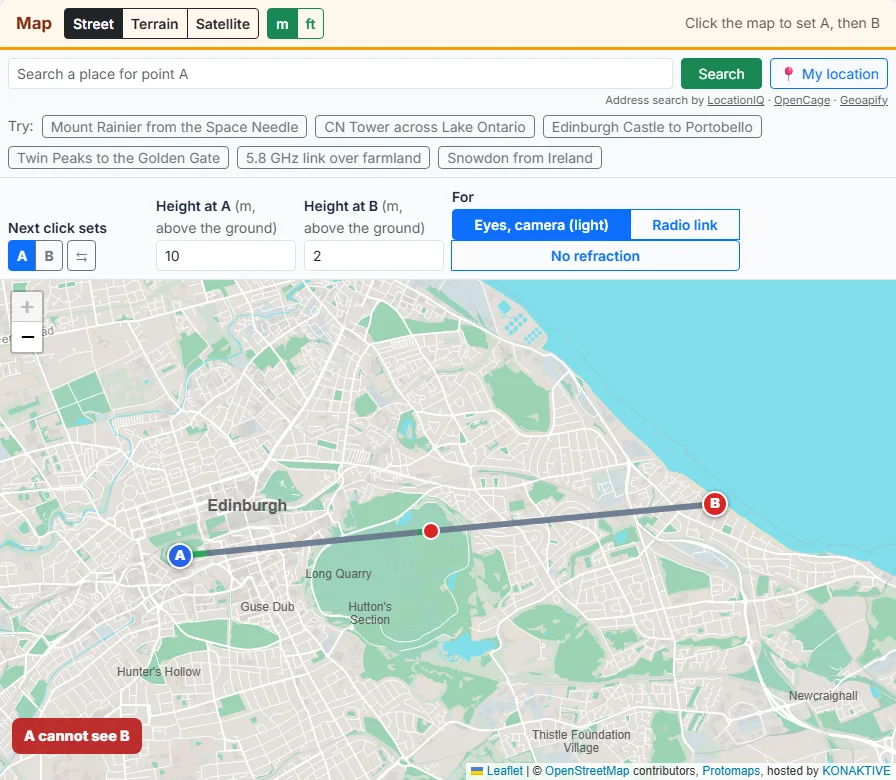Zoom out of the map
This screenshot has width=896, height=780.
tap(27, 337)
